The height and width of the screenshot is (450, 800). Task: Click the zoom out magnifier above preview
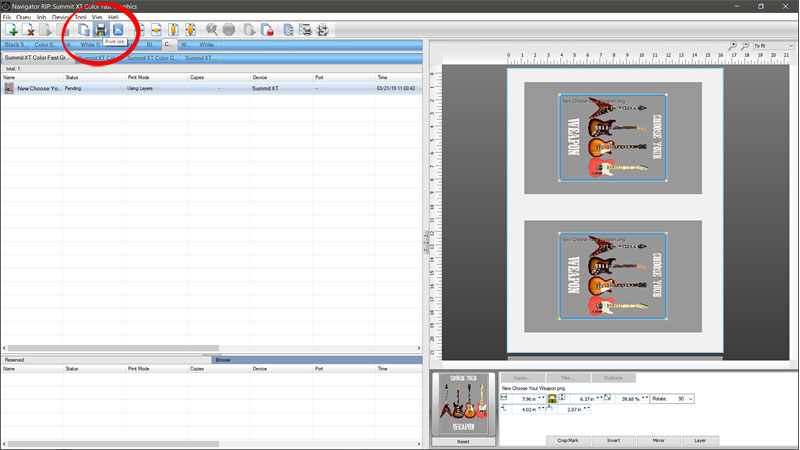tap(745, 45)
